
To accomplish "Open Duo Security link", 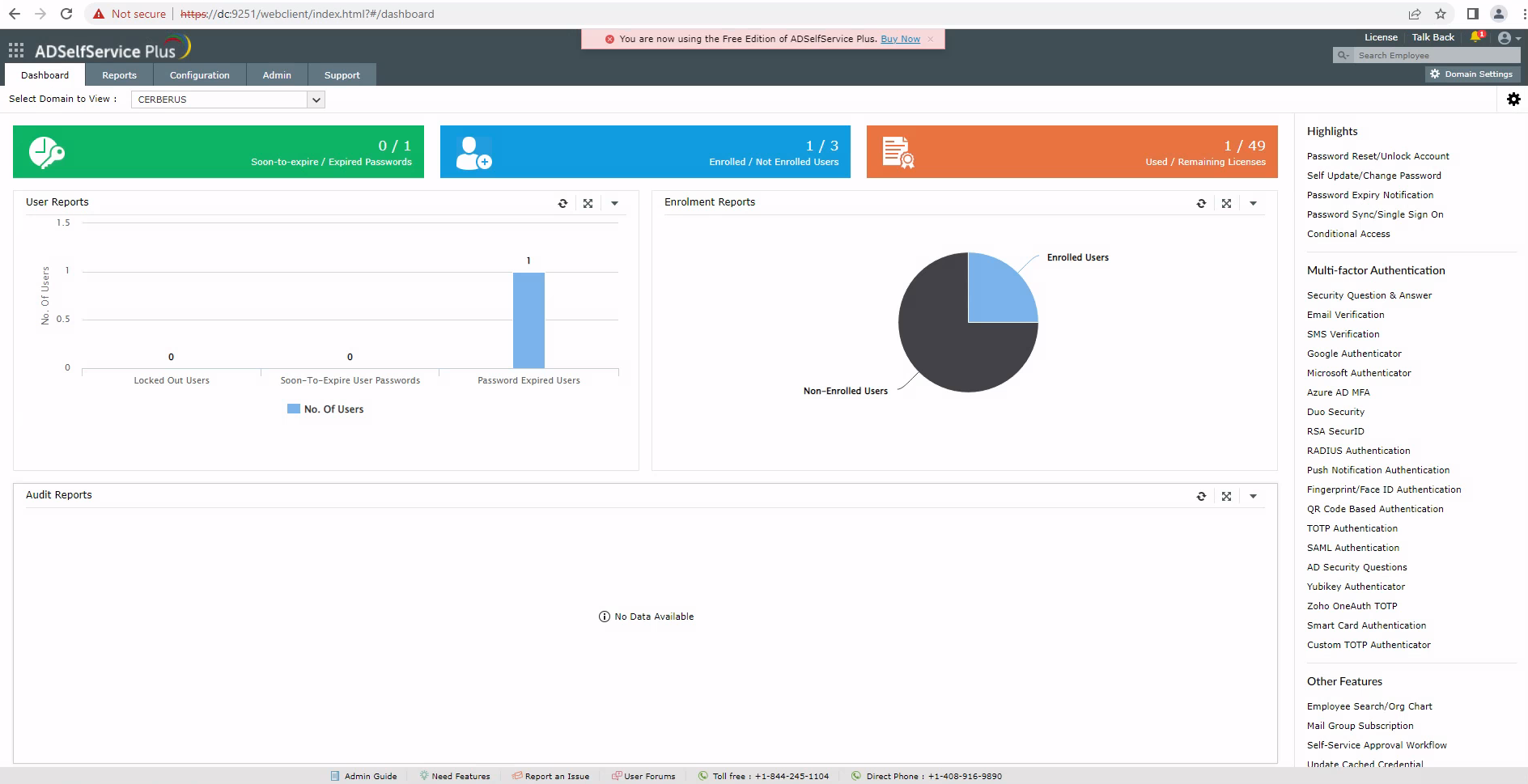I will (x=1335, y=412).
